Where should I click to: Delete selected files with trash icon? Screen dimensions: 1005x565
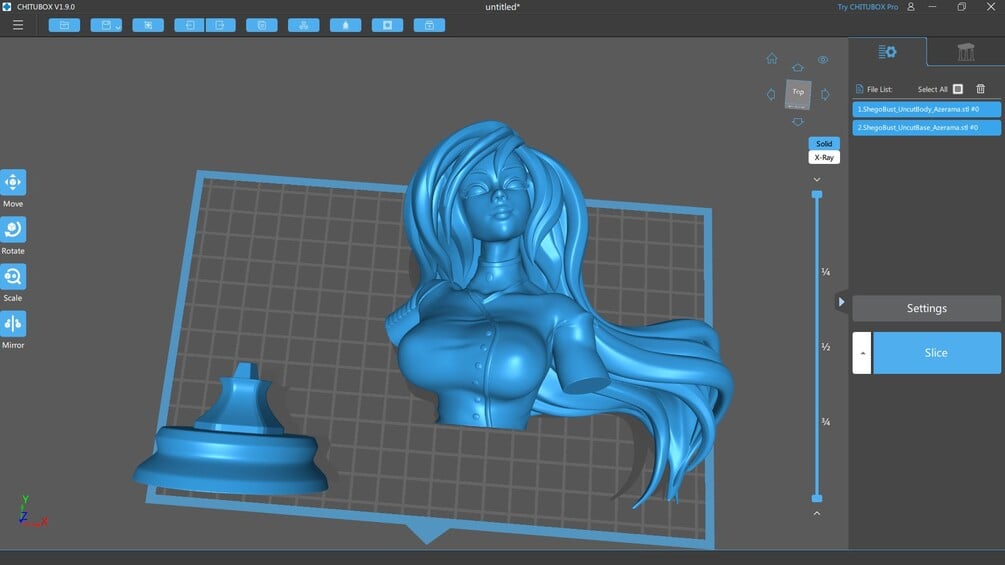click(981, 89)
